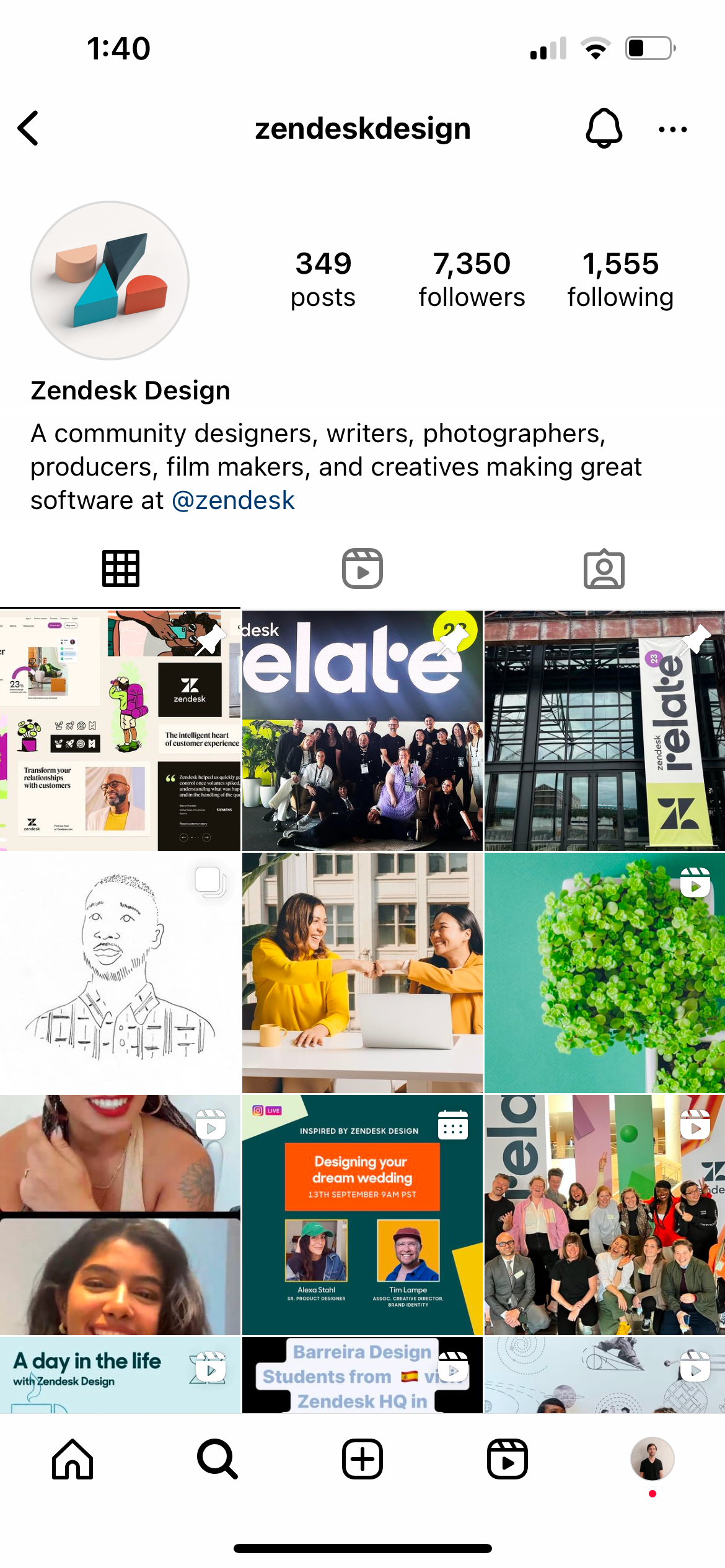The image size is (725, 1568).
Task: Open the line-drawing portrait carousel post
Action: (x=120, y=973)
